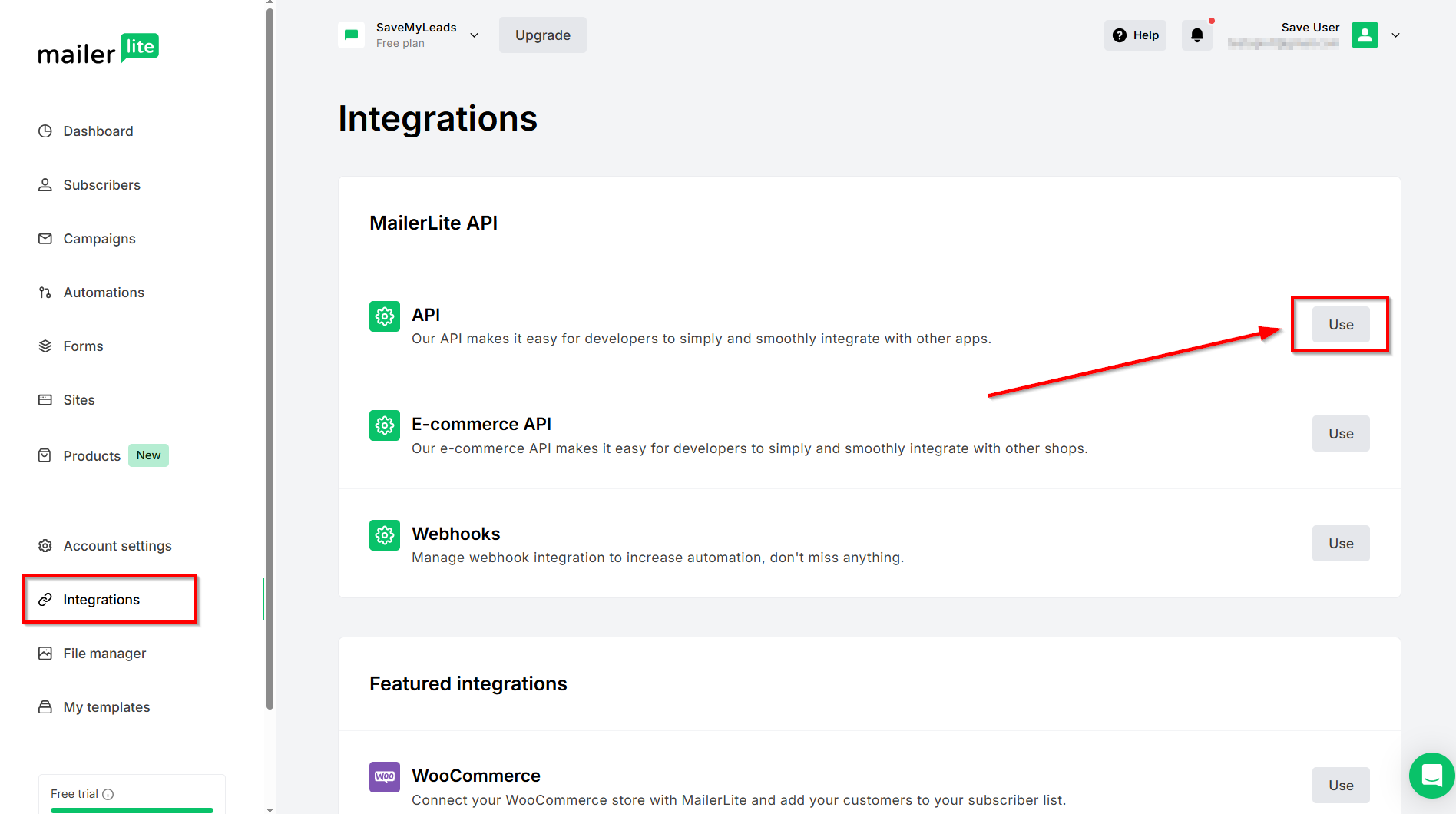Image resolution: width=1456 pixels, height=814 pixels.
Task: Open the Automations sidebar item
Action: [104, 293]
